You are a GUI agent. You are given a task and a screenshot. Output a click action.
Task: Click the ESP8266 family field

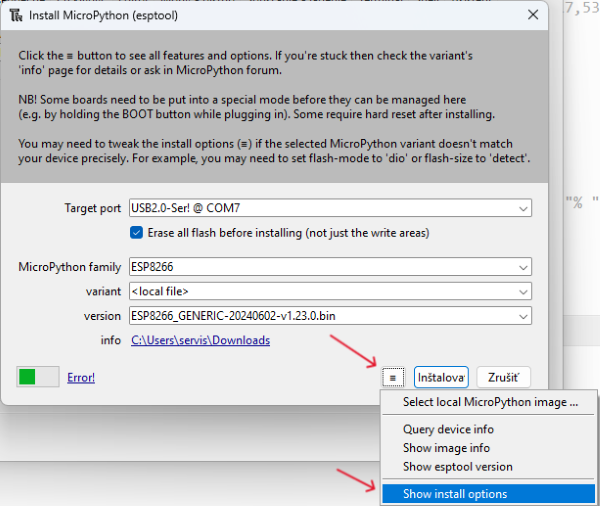point(330,267)
